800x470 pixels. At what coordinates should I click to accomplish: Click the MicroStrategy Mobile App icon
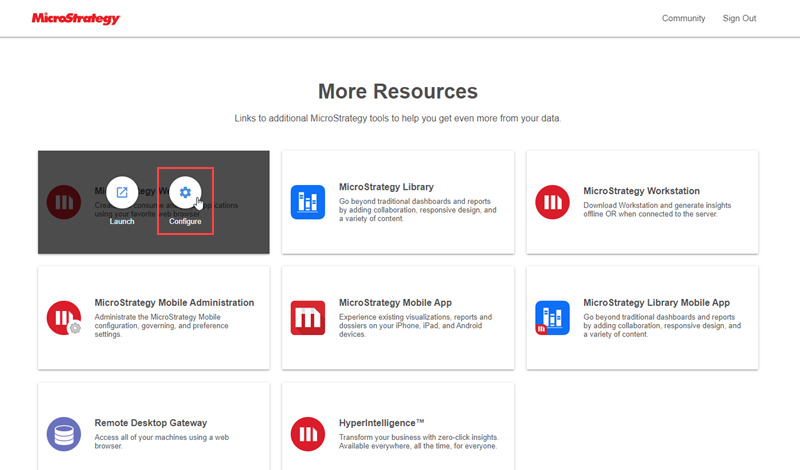308,318
